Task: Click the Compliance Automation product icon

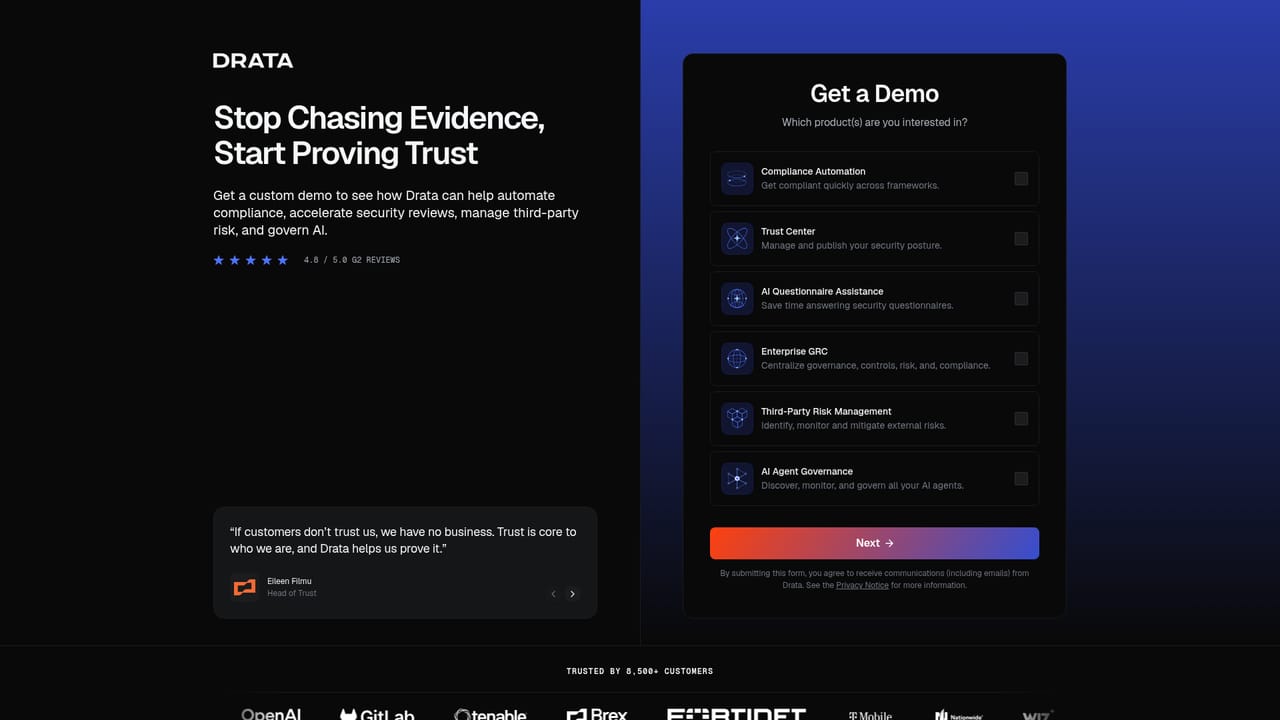Action: [x=737, y=179]
